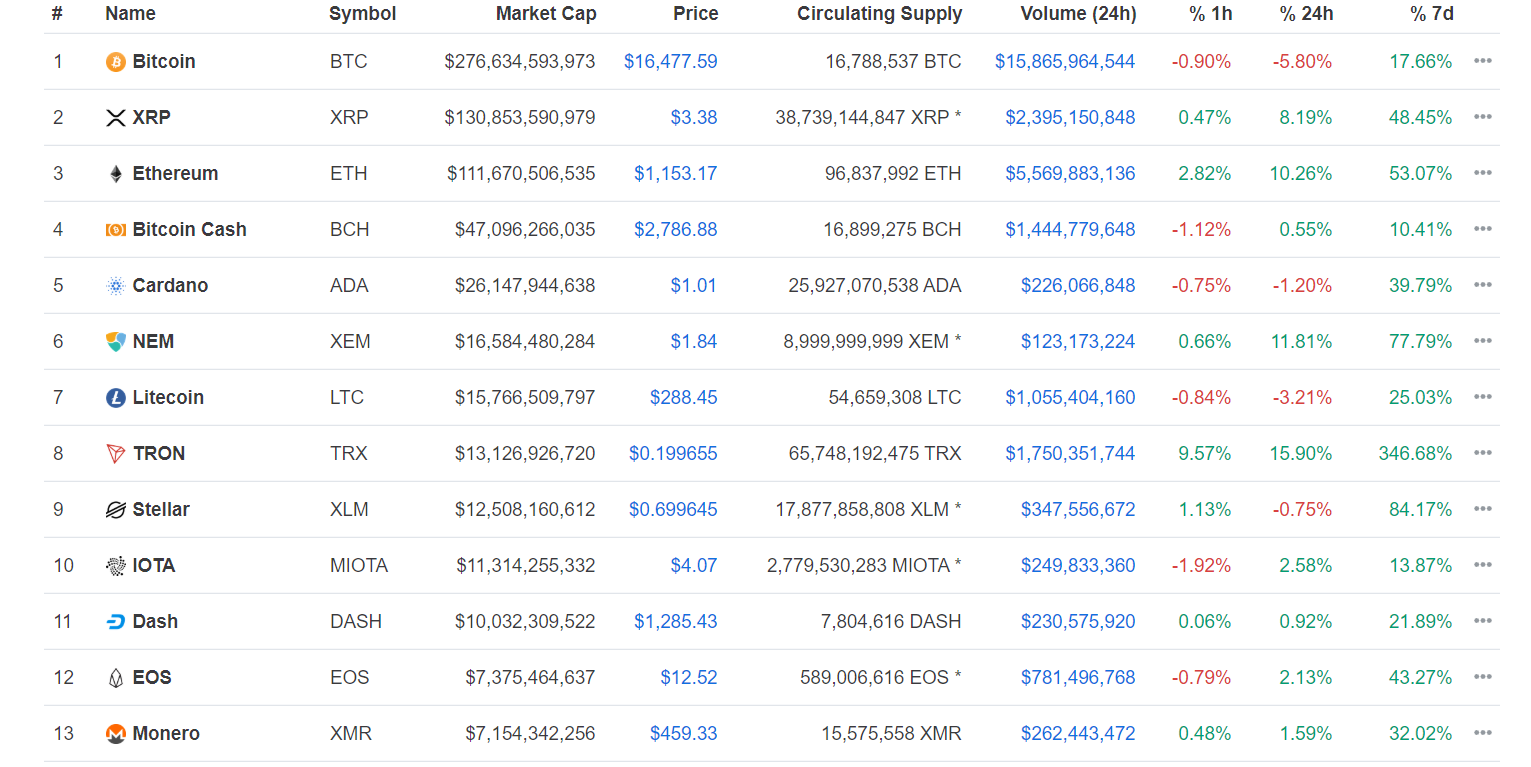This screenshot has width=1531, height=767.
Task: Sort by the Volume (24h) column header
Action: [x=1078, y=14]
